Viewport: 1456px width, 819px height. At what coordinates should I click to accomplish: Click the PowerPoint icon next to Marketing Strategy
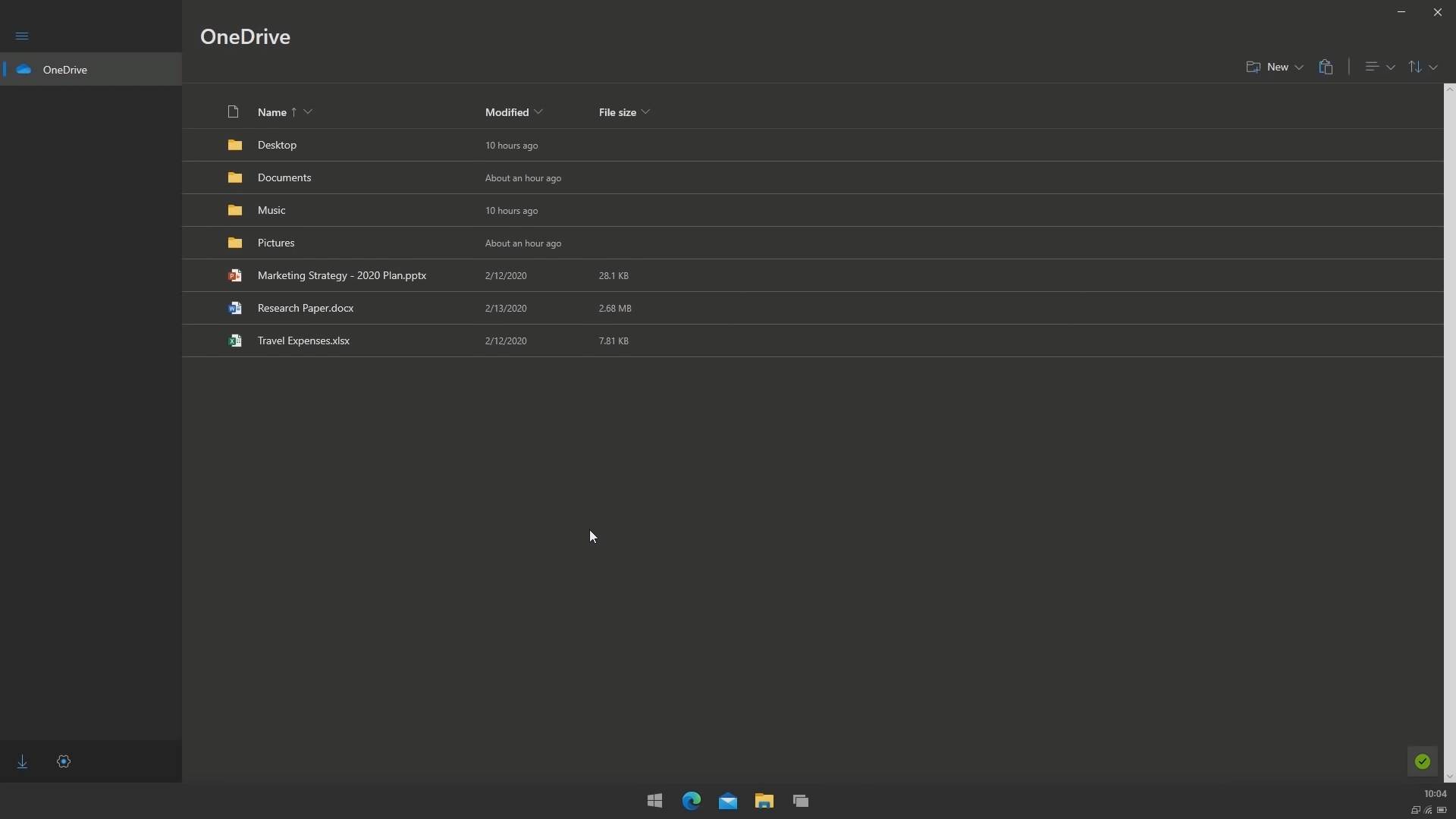235,275
